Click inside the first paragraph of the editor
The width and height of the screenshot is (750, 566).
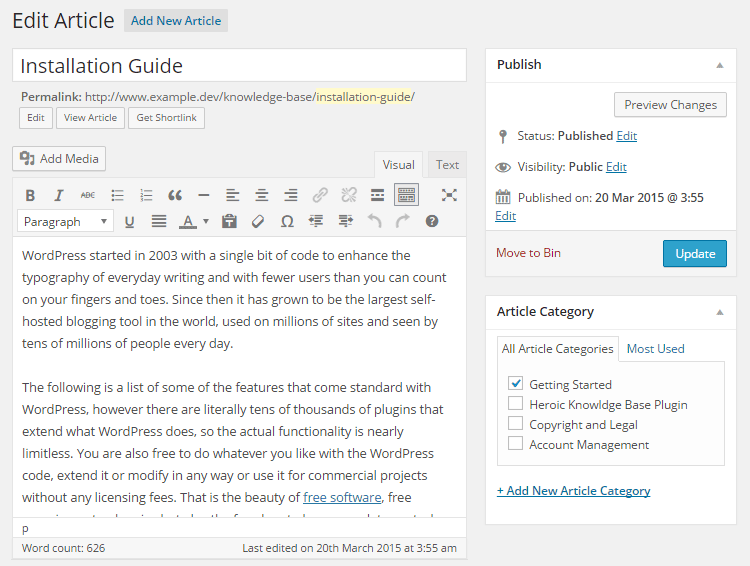coord(234,300)
